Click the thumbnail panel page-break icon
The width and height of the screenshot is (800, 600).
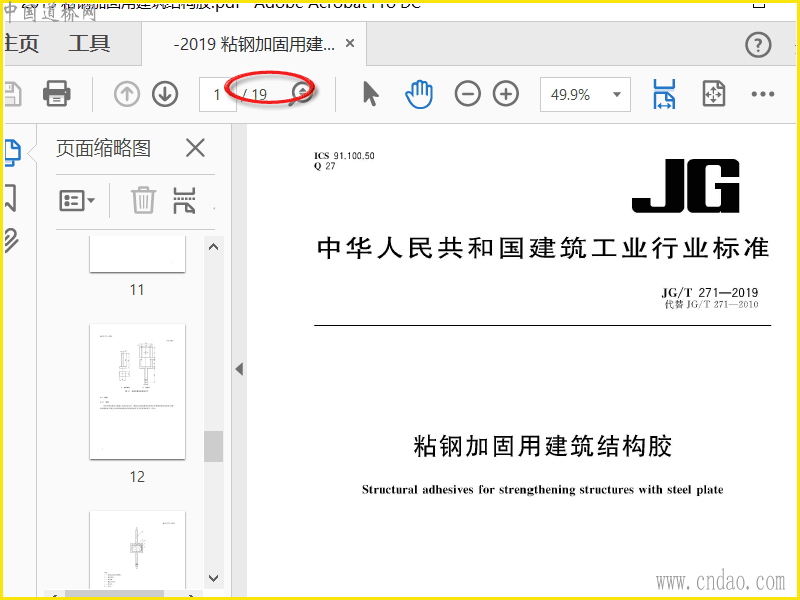coord(184,200)
